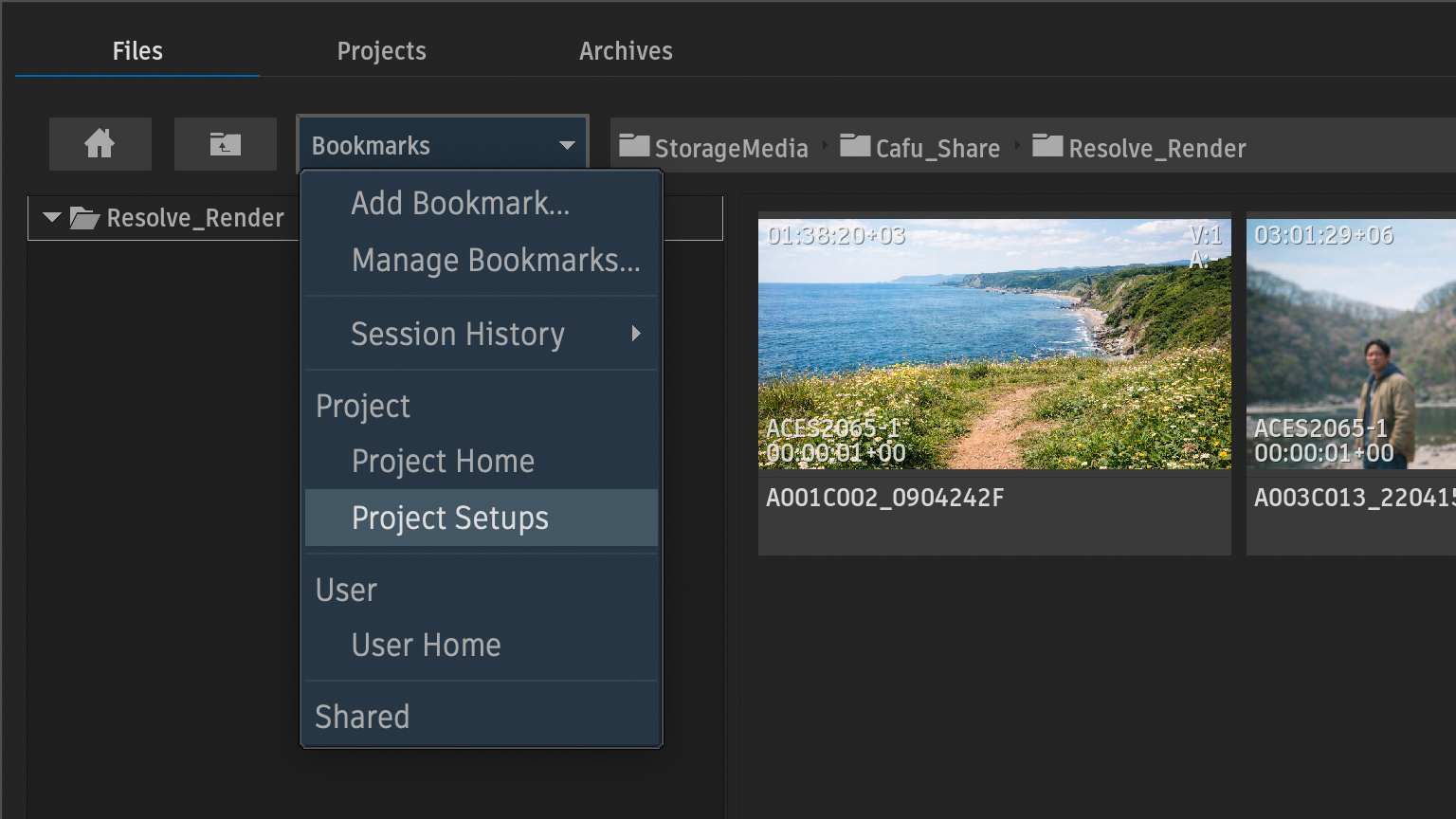The image size is (1456, 819).
Task: Choose the Project Setups menu item
Action: 450,519
